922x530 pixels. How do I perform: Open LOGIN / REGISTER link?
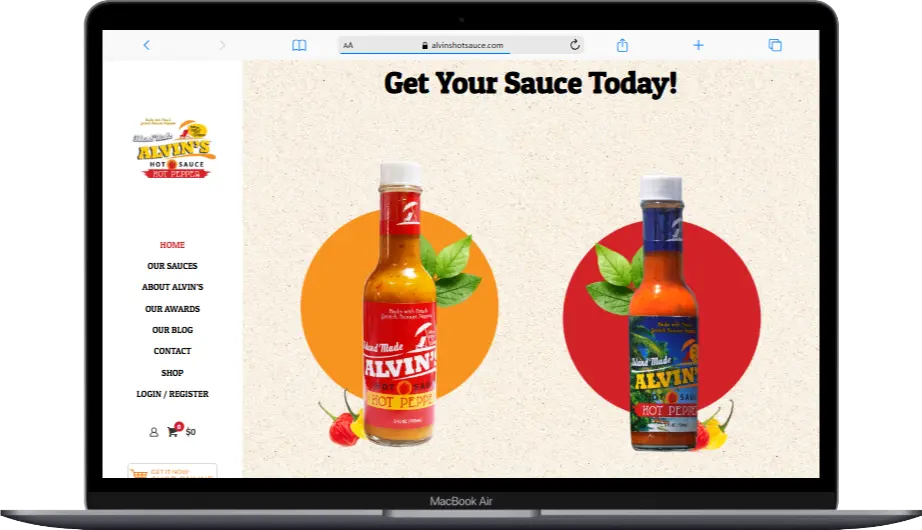172,394
